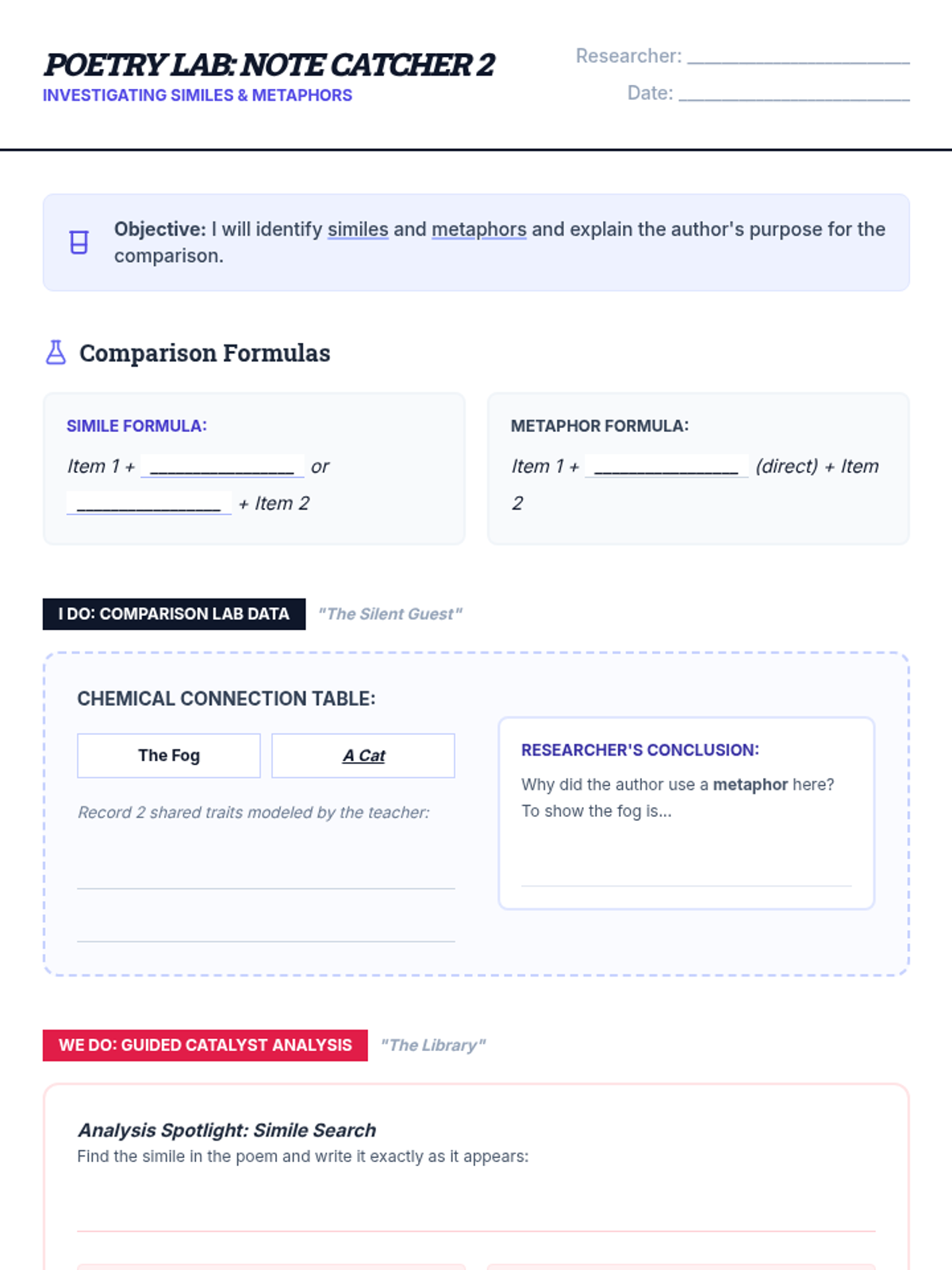Click the Date blank line

coord(793,94)
